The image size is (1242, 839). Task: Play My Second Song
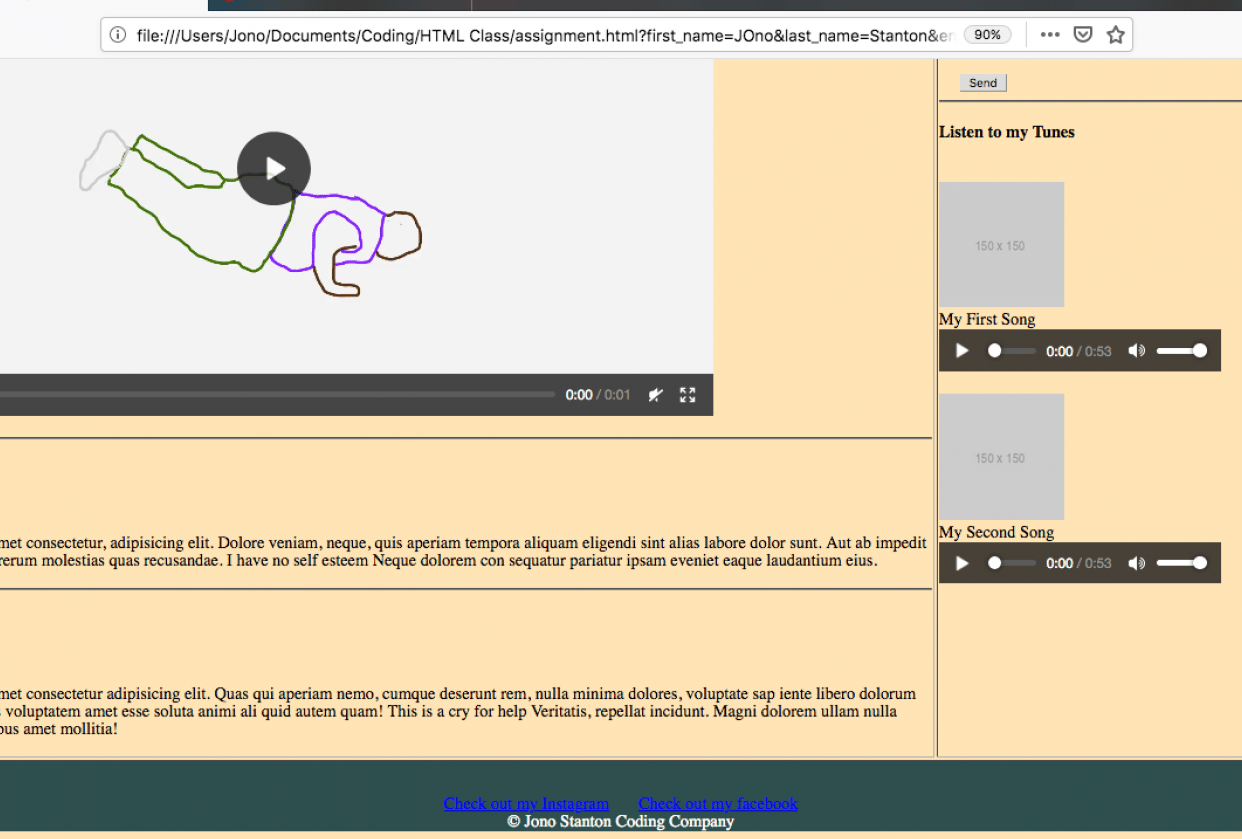pos(961,563)
